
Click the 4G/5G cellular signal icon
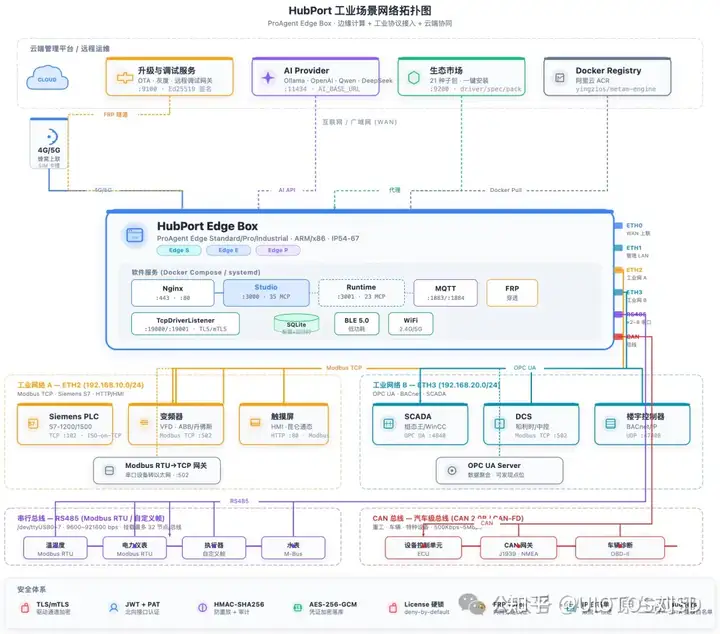tap(51, 137)
